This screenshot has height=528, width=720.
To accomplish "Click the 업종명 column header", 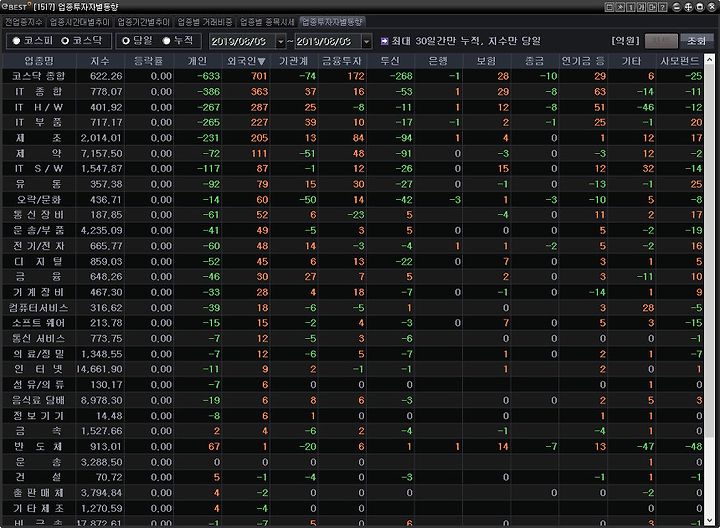I will click(39, 61).
